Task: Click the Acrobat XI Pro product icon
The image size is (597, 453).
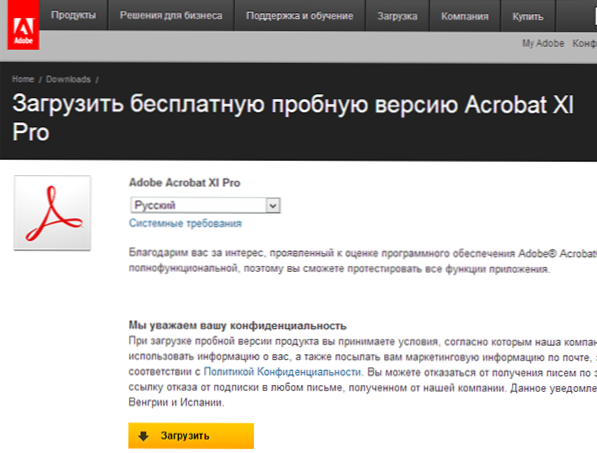Action: tap(52, 212)
